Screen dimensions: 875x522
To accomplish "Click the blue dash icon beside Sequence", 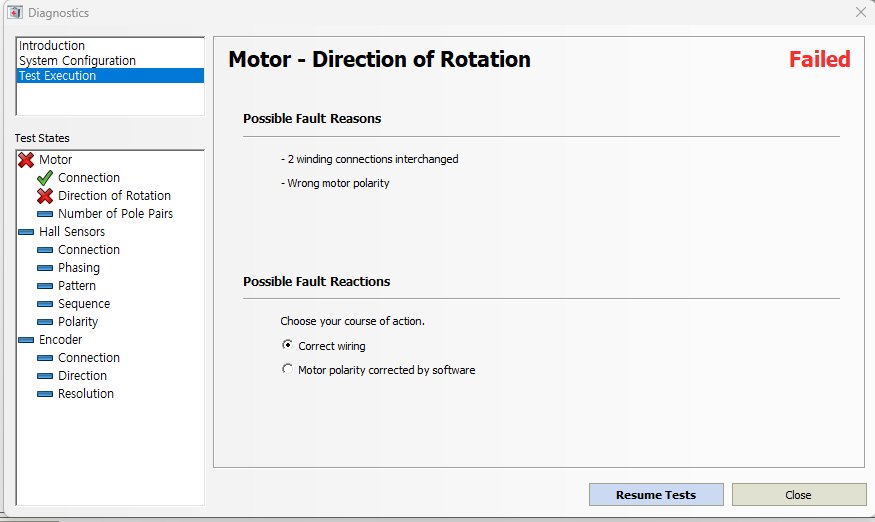I will click(45, 304).
